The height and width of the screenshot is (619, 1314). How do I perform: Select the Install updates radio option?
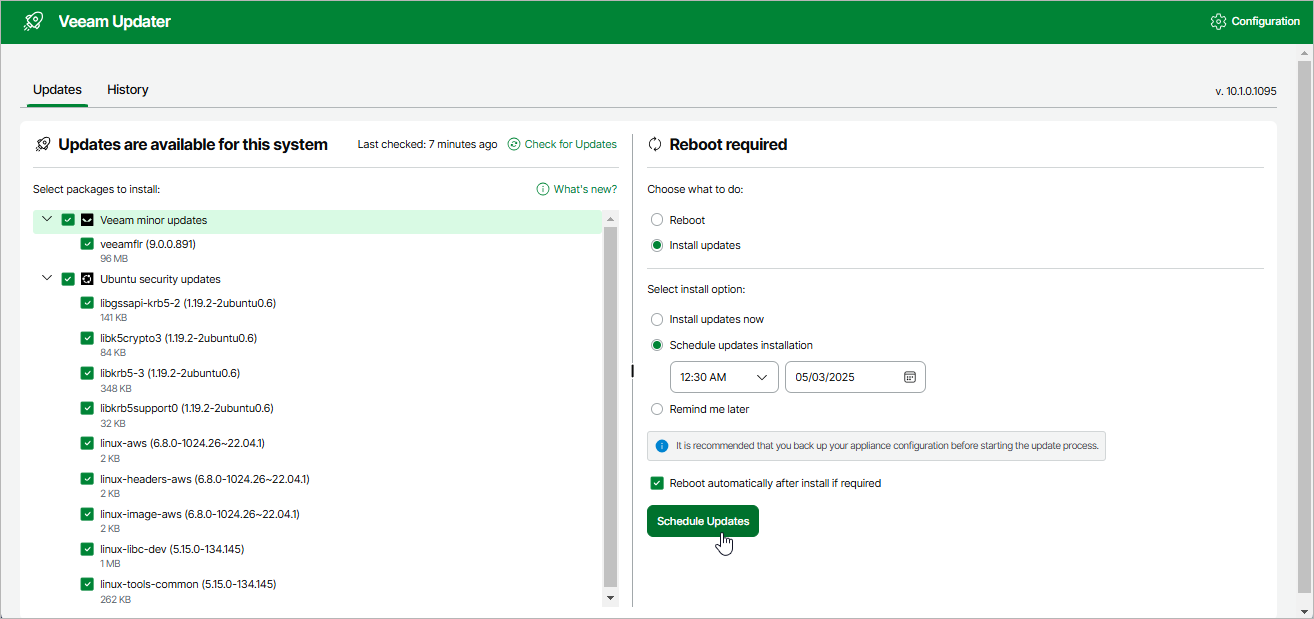tap(657, 245)
